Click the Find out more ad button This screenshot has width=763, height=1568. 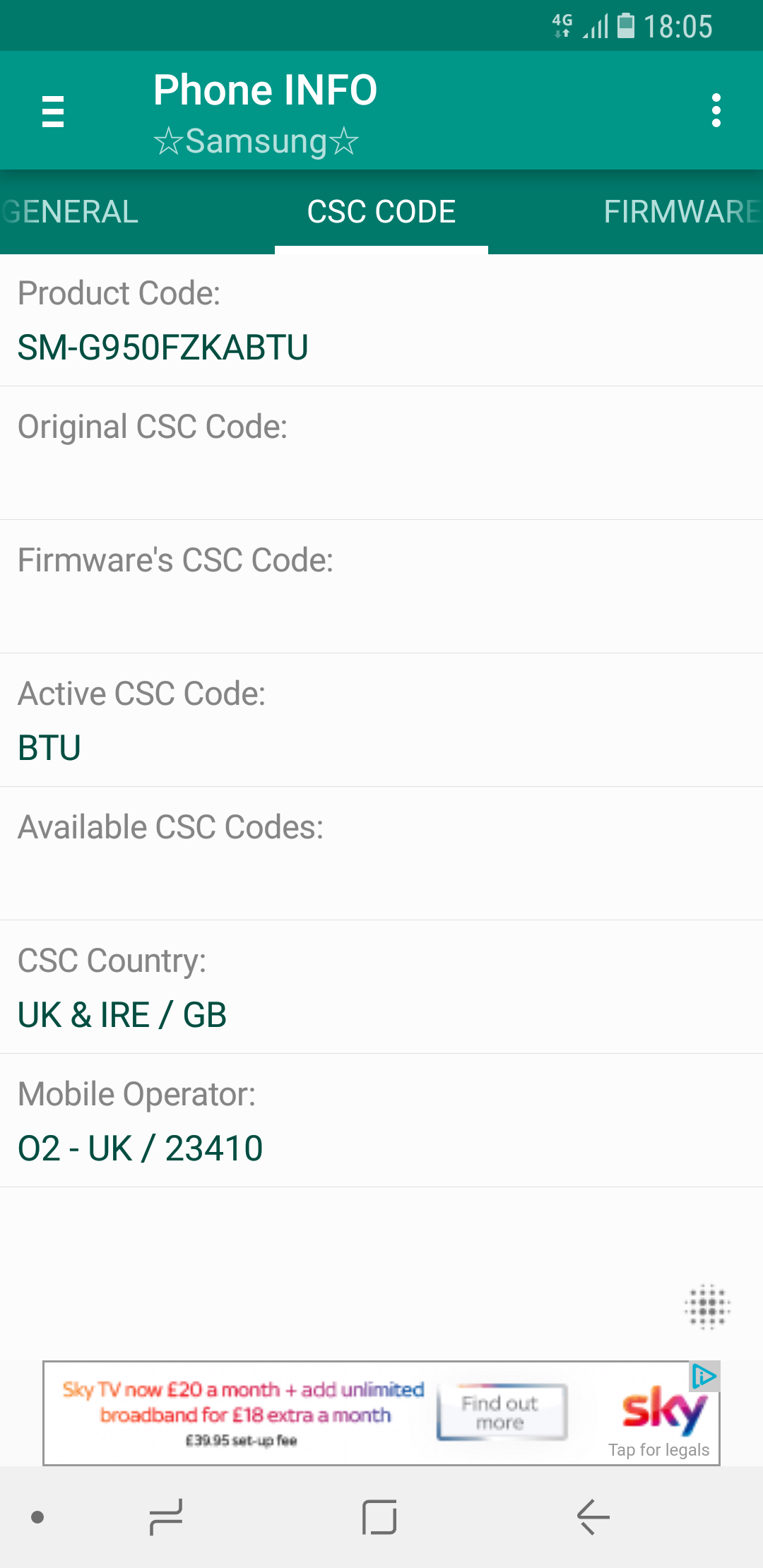[501, 1412]
